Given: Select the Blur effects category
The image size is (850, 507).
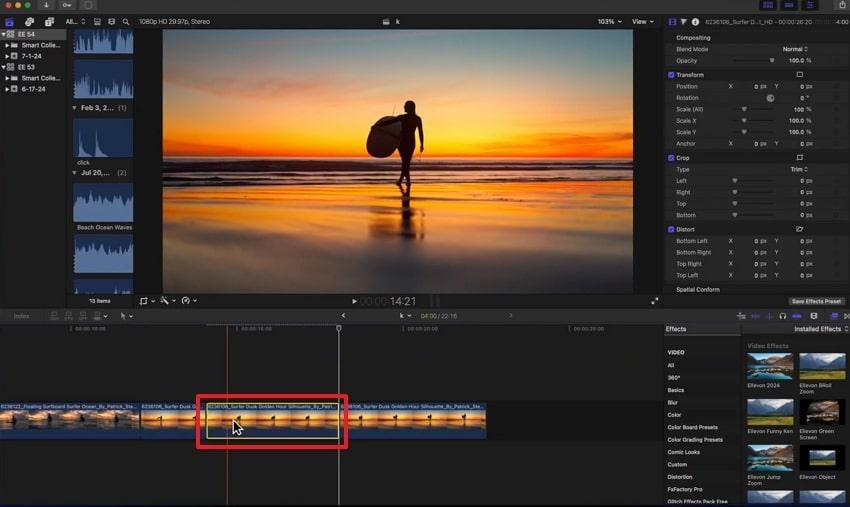Looking at the screenshot, I should (x=673, y=403).
